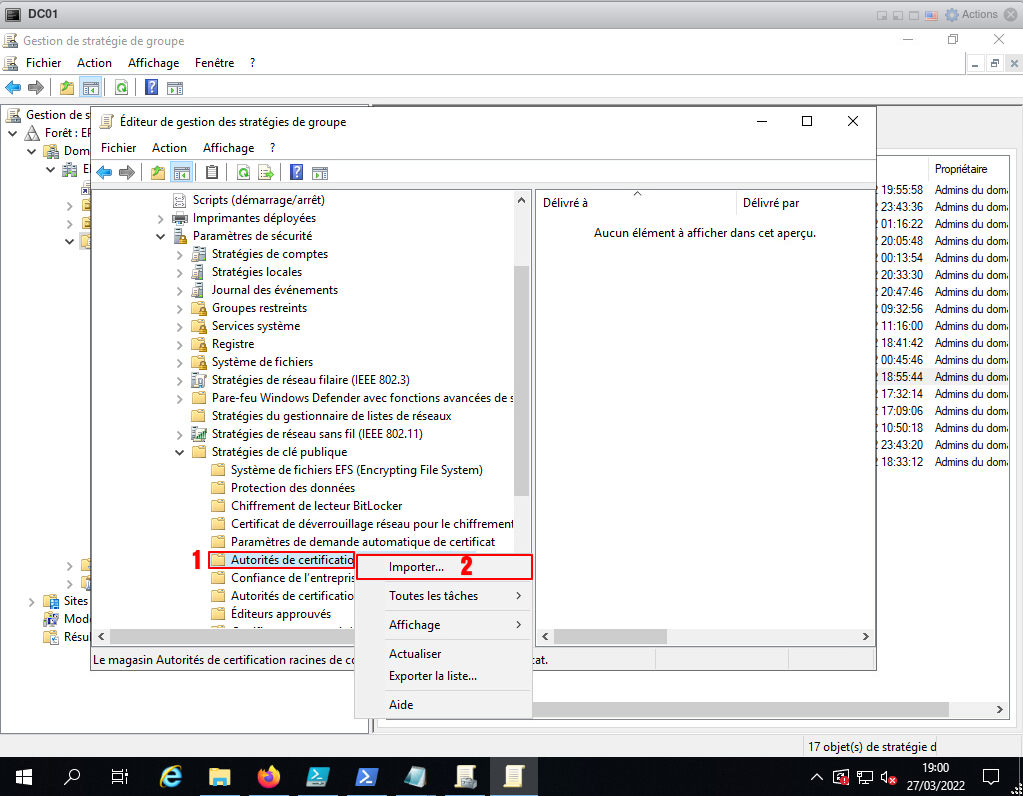Toggle the show/hide console tree icon in editor

(x=181, y=172)
